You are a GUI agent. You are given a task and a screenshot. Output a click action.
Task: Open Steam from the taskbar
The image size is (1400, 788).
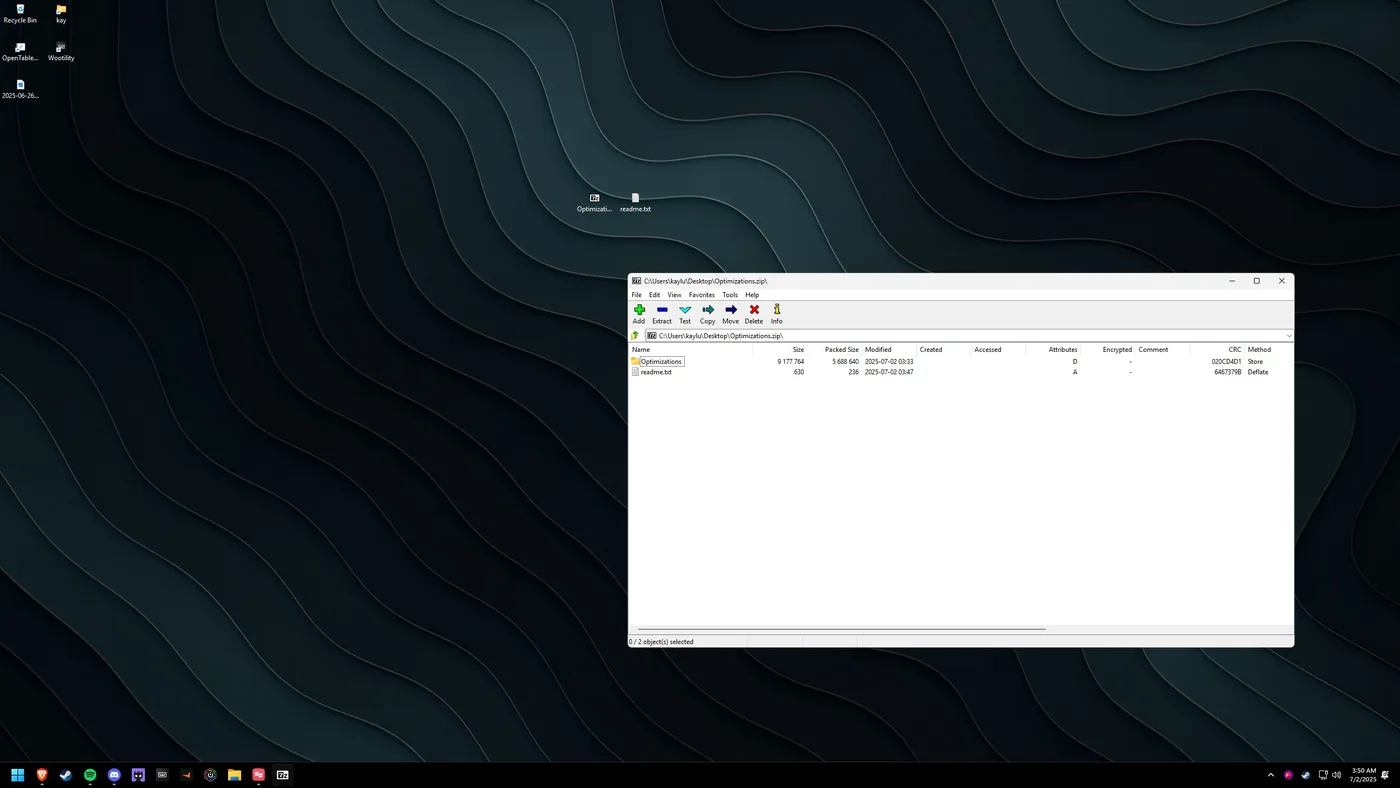point(66,775)
